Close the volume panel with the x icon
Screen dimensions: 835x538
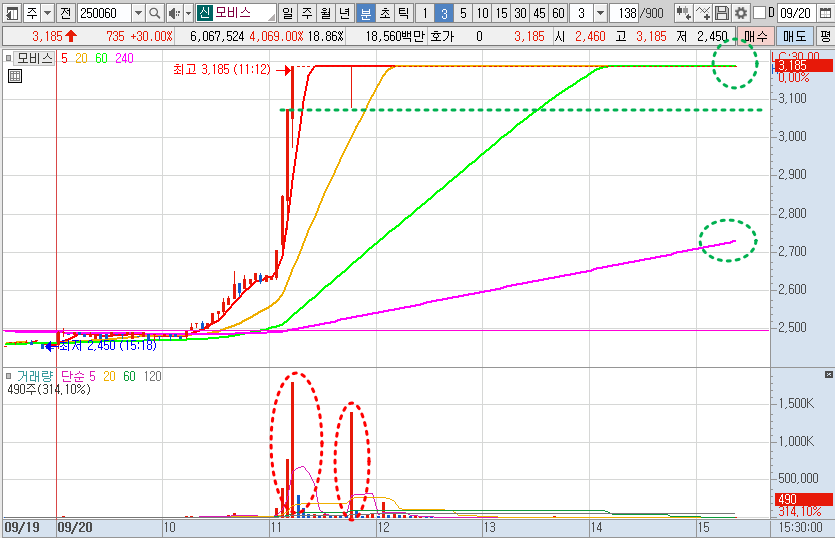[x=829, y=374]
